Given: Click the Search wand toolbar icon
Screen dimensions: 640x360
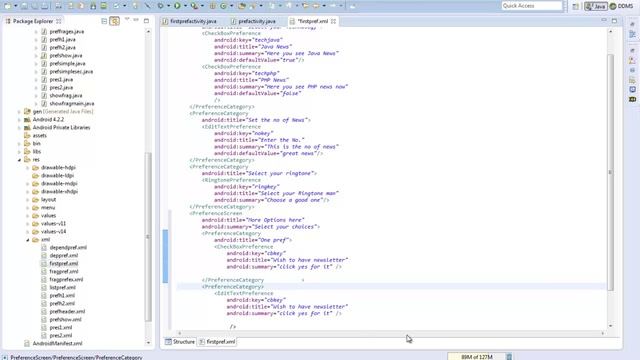Looking at the screenshot, I should (x=252, y=6).
